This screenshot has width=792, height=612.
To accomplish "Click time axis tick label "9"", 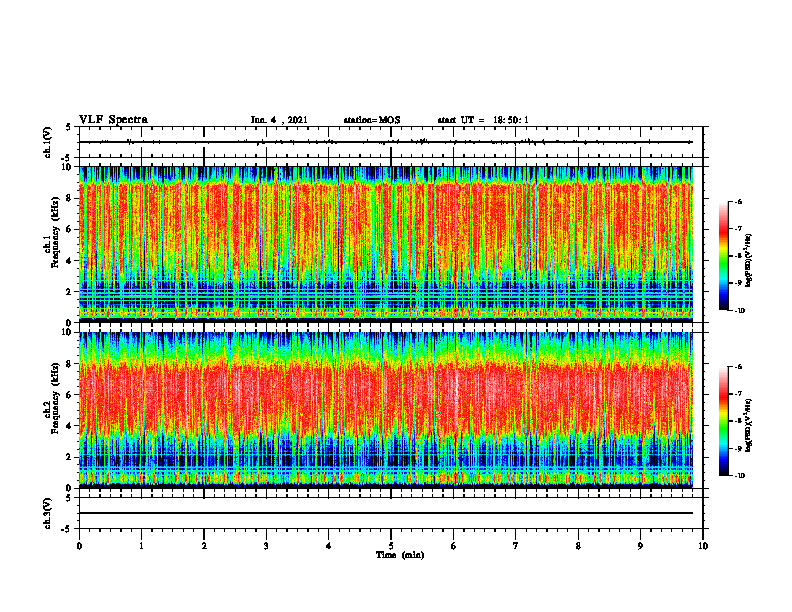I will pos(640,546).
